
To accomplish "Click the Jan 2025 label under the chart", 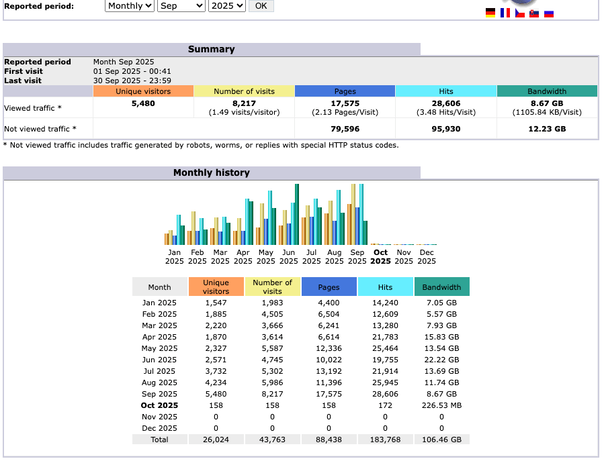I will pos(175,257).
